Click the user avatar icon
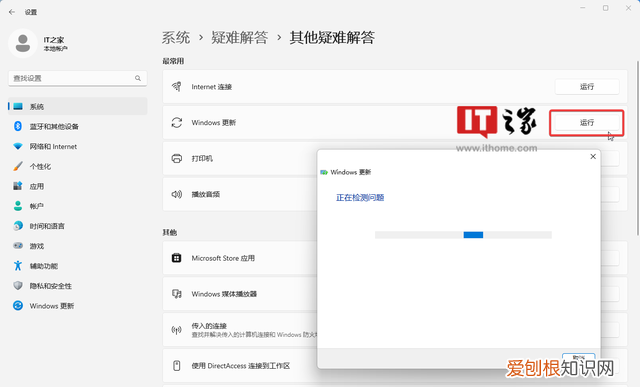Viewport: 640px width, 387px height. coord(23,43)
